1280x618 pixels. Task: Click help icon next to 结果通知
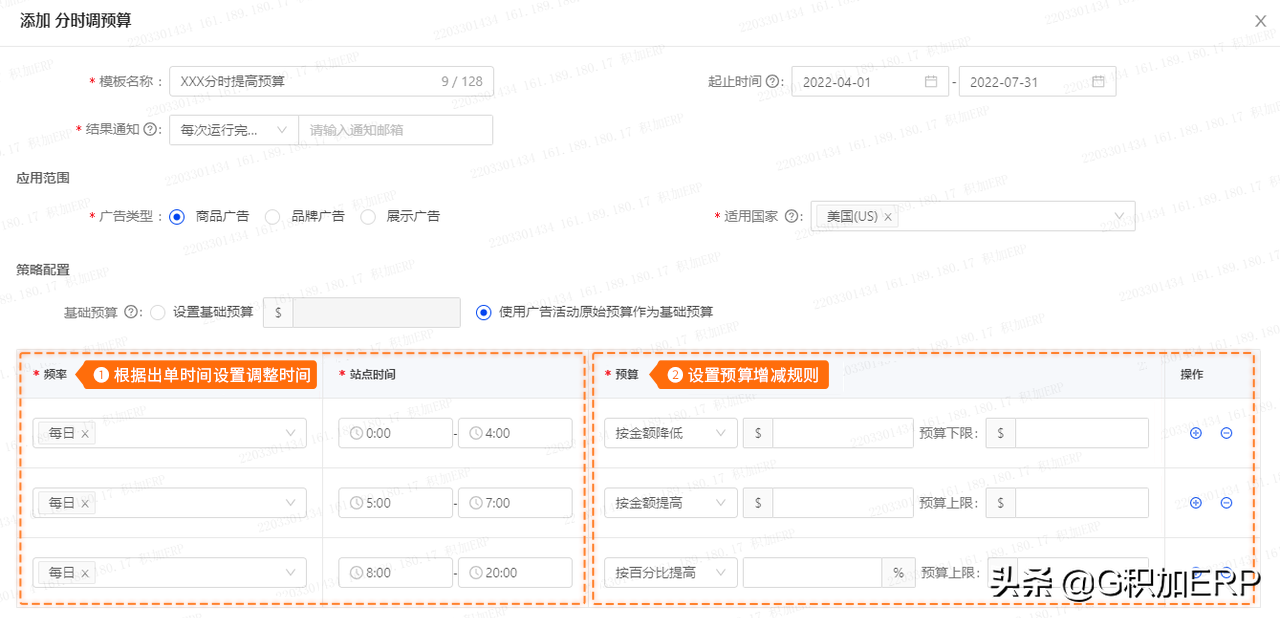pyautogui.click(x=151, y=130)
